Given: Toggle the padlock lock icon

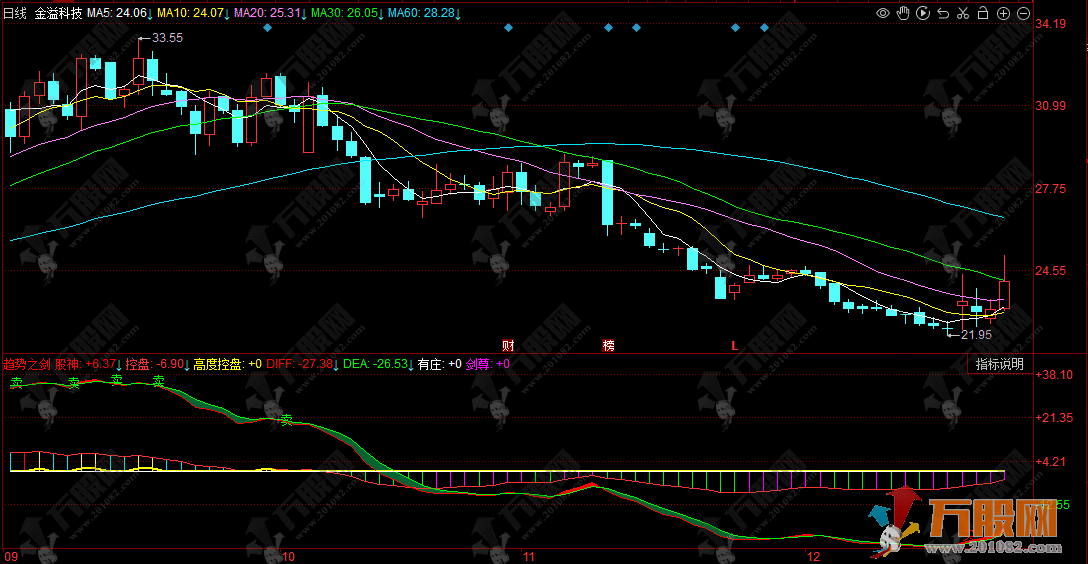Looking at the screenshot, I should pos(983,13).
